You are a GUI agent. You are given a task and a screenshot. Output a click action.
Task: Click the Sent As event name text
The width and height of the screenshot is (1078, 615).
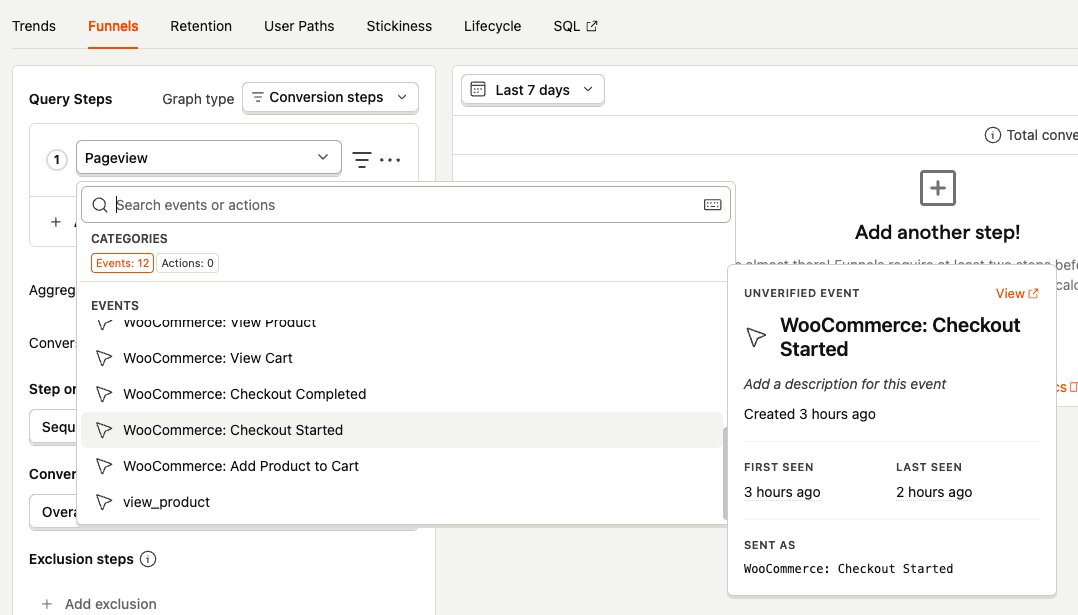tap(848, 569)
